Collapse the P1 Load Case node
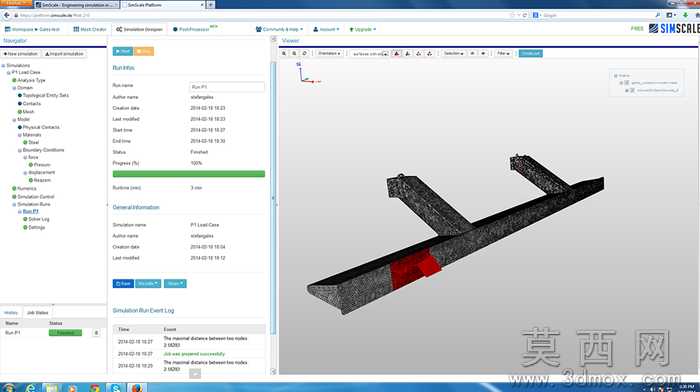This screenshot has height=392, width=700. pos(8,72)
